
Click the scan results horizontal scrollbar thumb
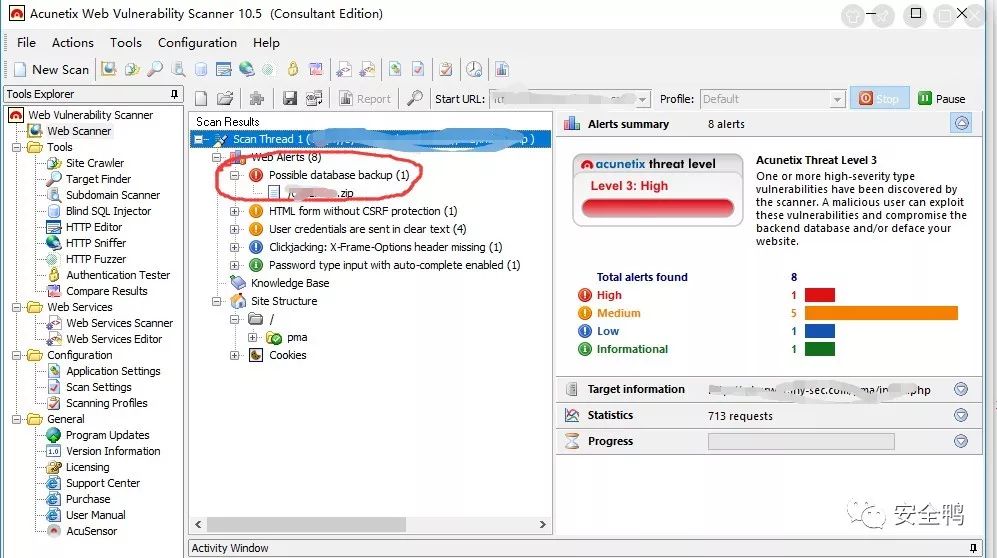(306, 524)
